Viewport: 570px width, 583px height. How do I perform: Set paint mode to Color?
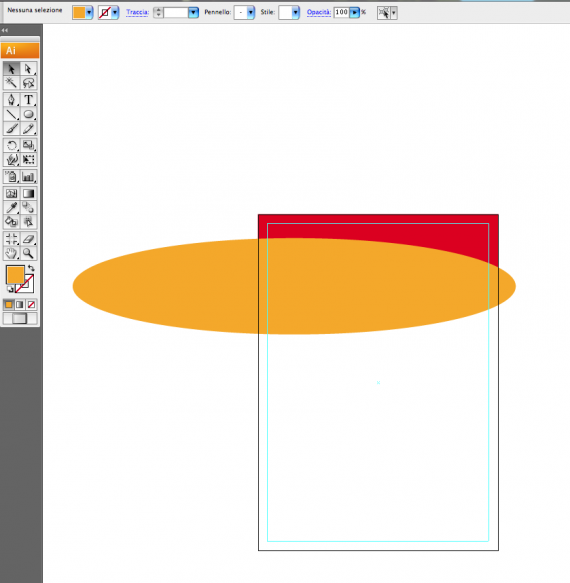coord(9,305)
